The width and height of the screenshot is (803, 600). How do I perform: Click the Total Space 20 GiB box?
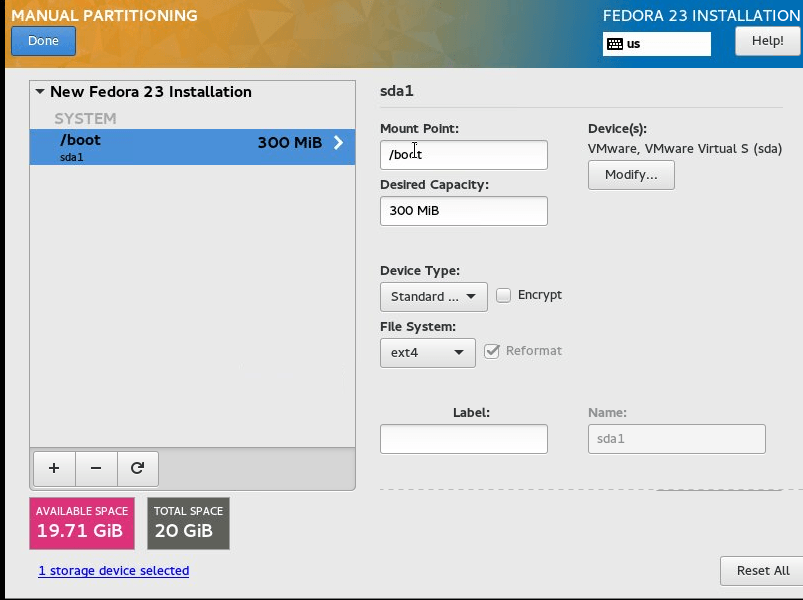pyautogui.click(x=188, y=524)
